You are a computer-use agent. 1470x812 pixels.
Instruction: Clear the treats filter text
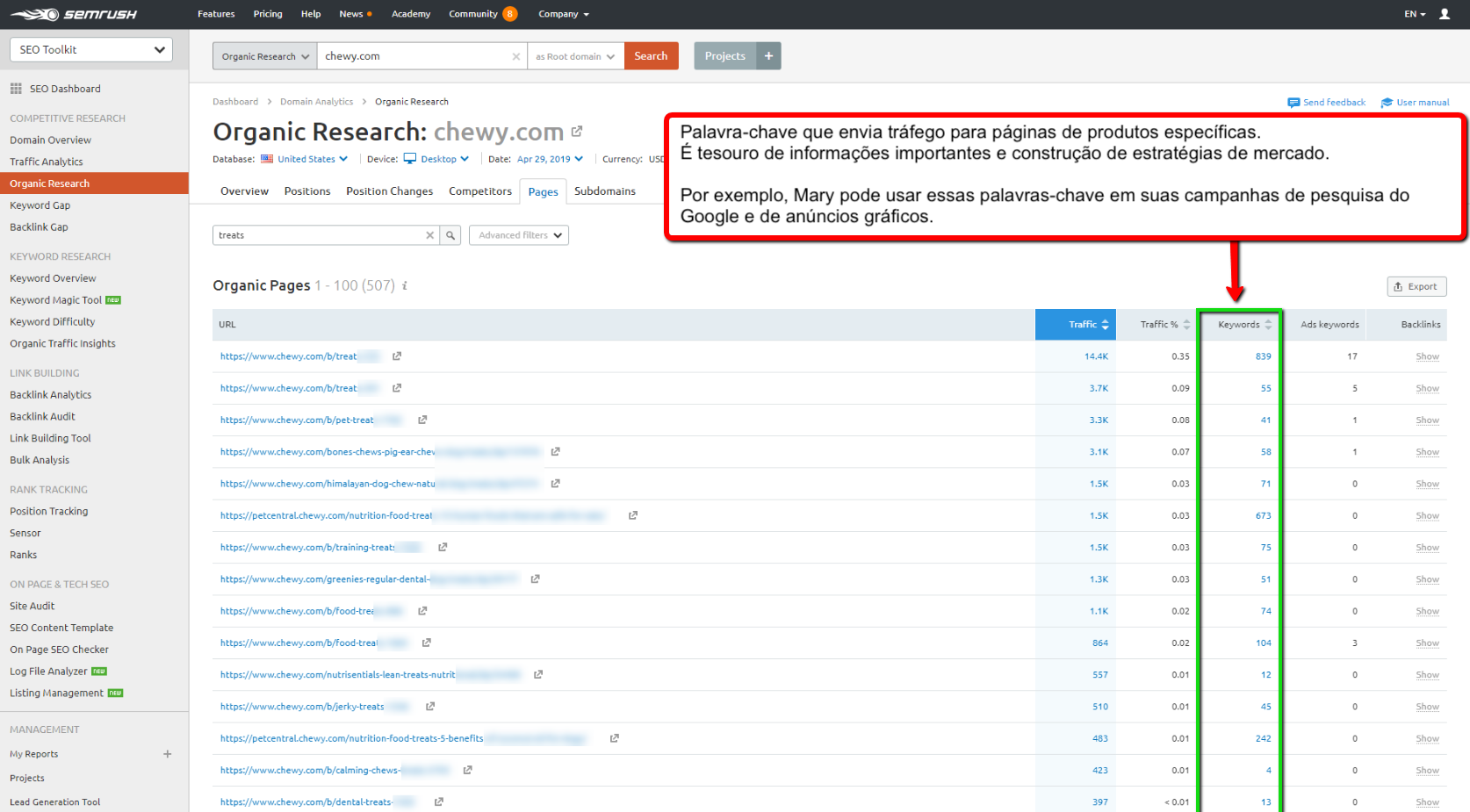429,235
